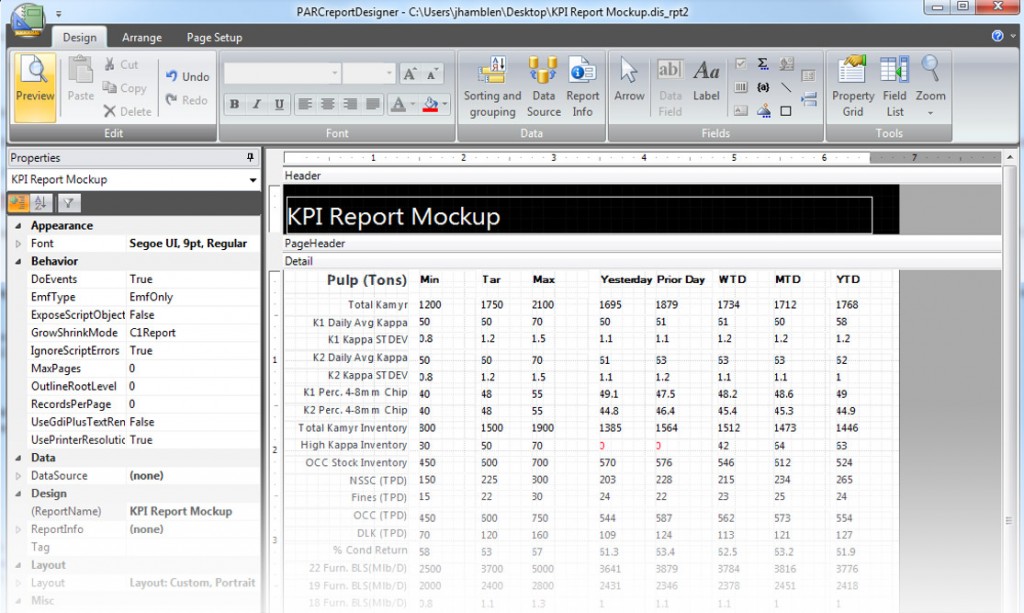Toggle the properties filter button

(69, 203)
